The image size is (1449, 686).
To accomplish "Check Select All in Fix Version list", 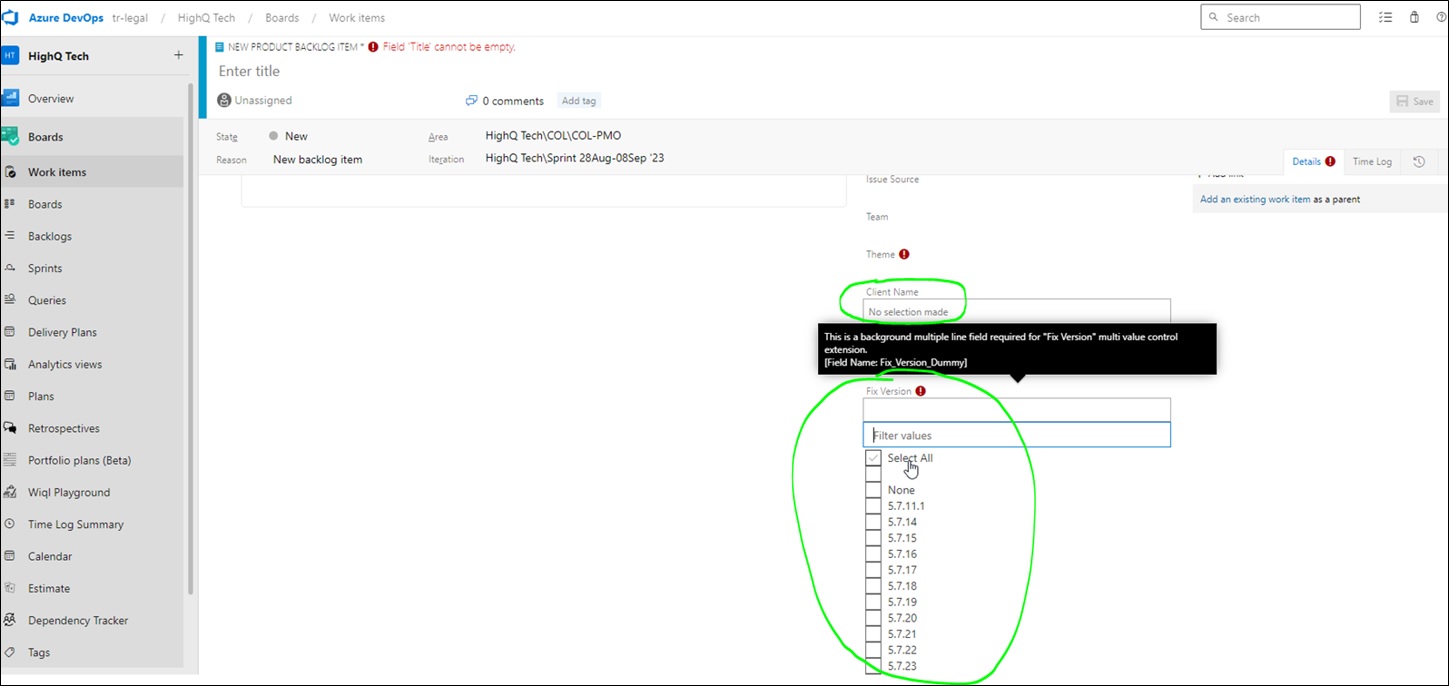I will click(872, 458).
